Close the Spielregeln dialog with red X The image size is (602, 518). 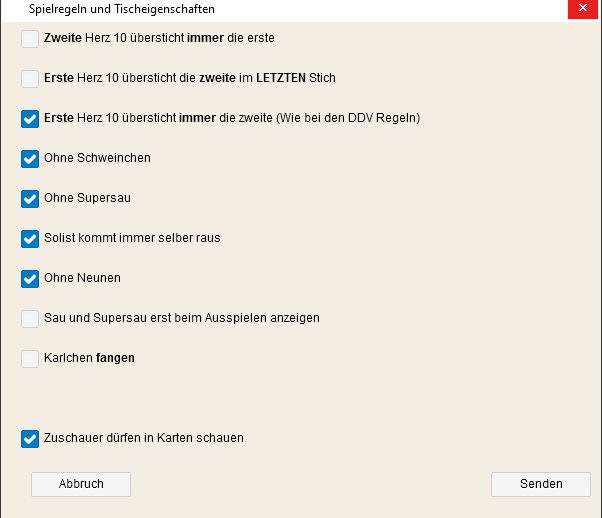click(x=582, y=8)
